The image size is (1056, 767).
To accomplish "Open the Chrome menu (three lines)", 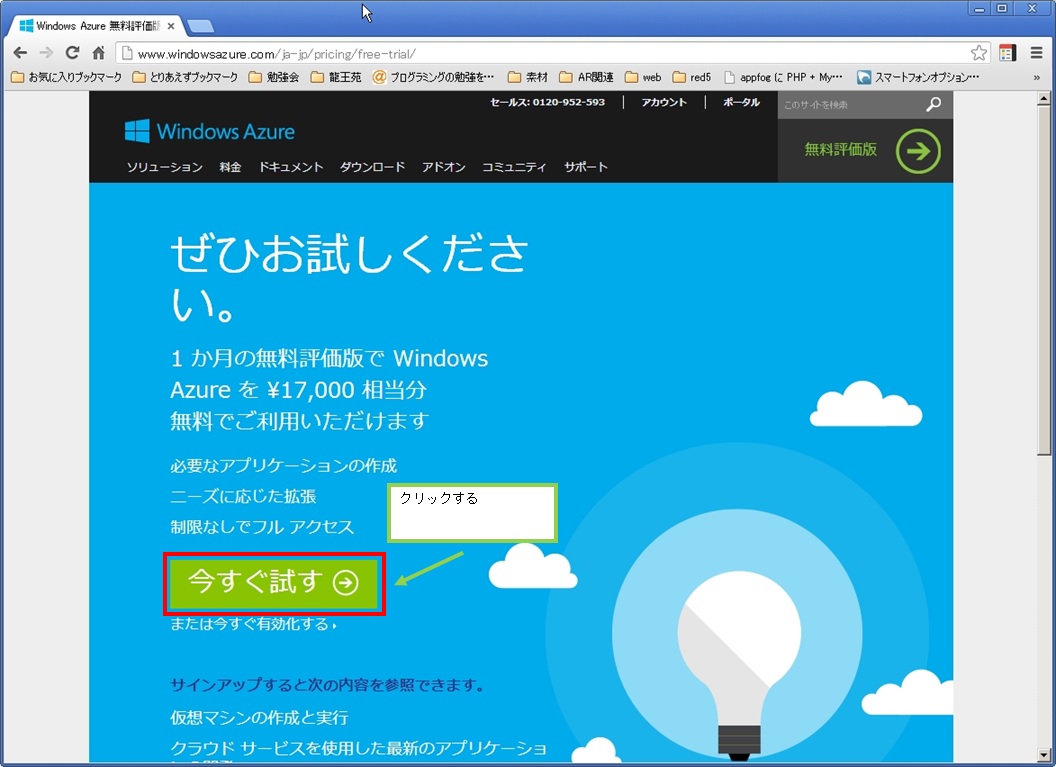I will (x=1036, y=53).
